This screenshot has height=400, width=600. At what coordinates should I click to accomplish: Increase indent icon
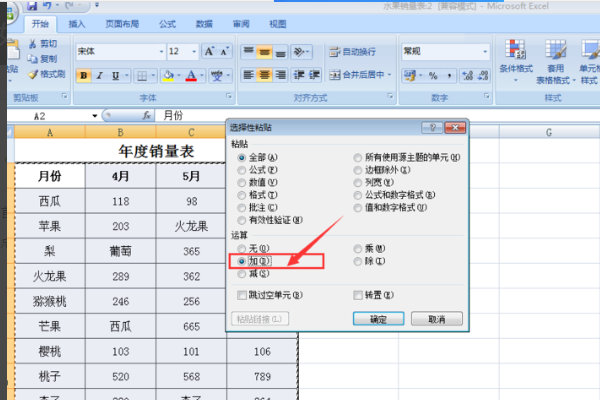point(314,75)
